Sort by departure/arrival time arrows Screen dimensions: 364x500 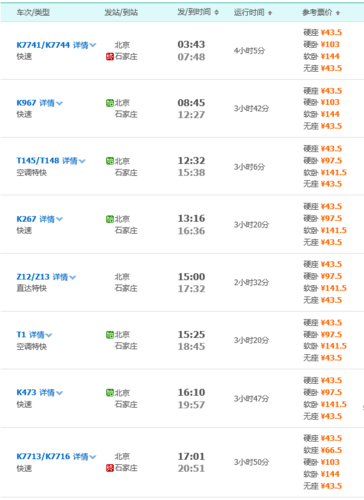(217, 12)
